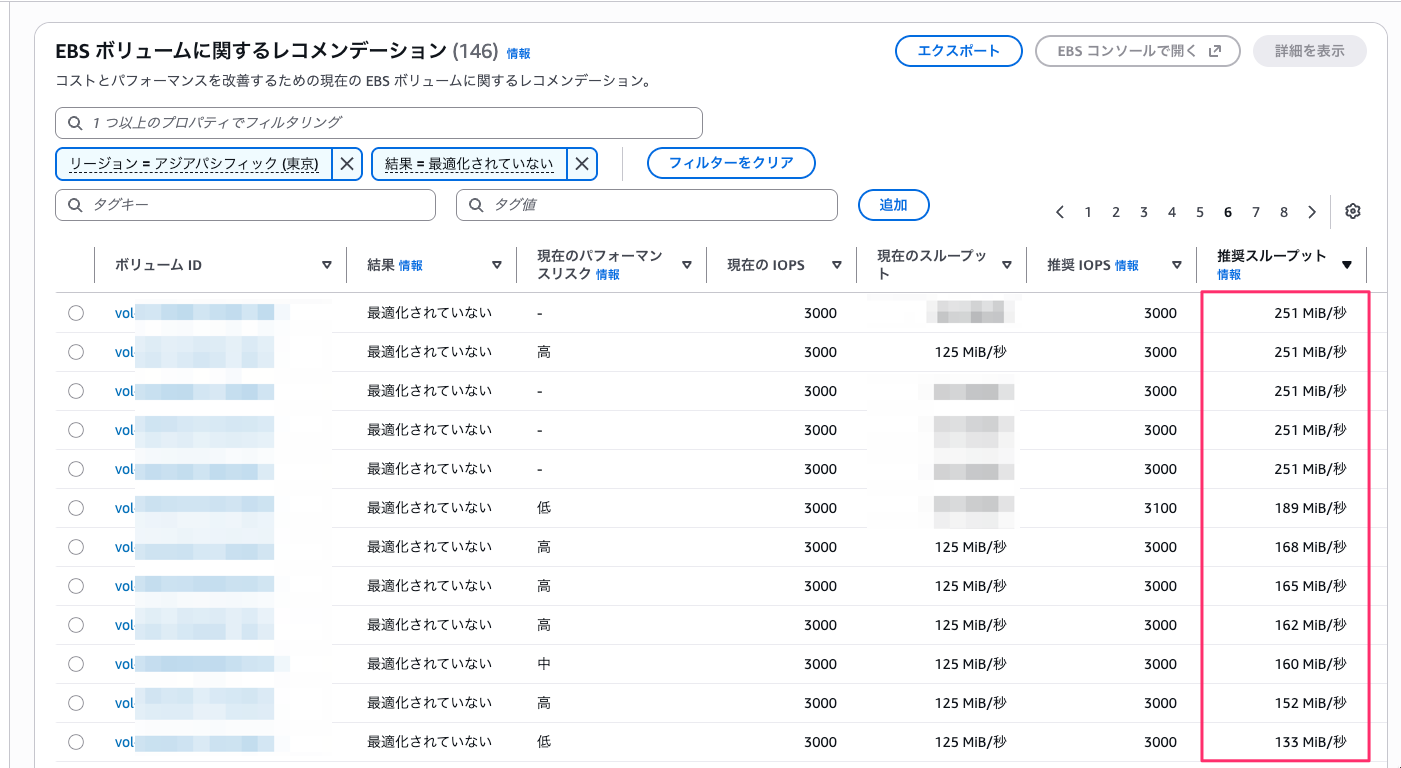This screenshot has width=1401, height=768.
Task: Open the vol link in the 189 MiB/秒 row
Action: coord(124,508)
